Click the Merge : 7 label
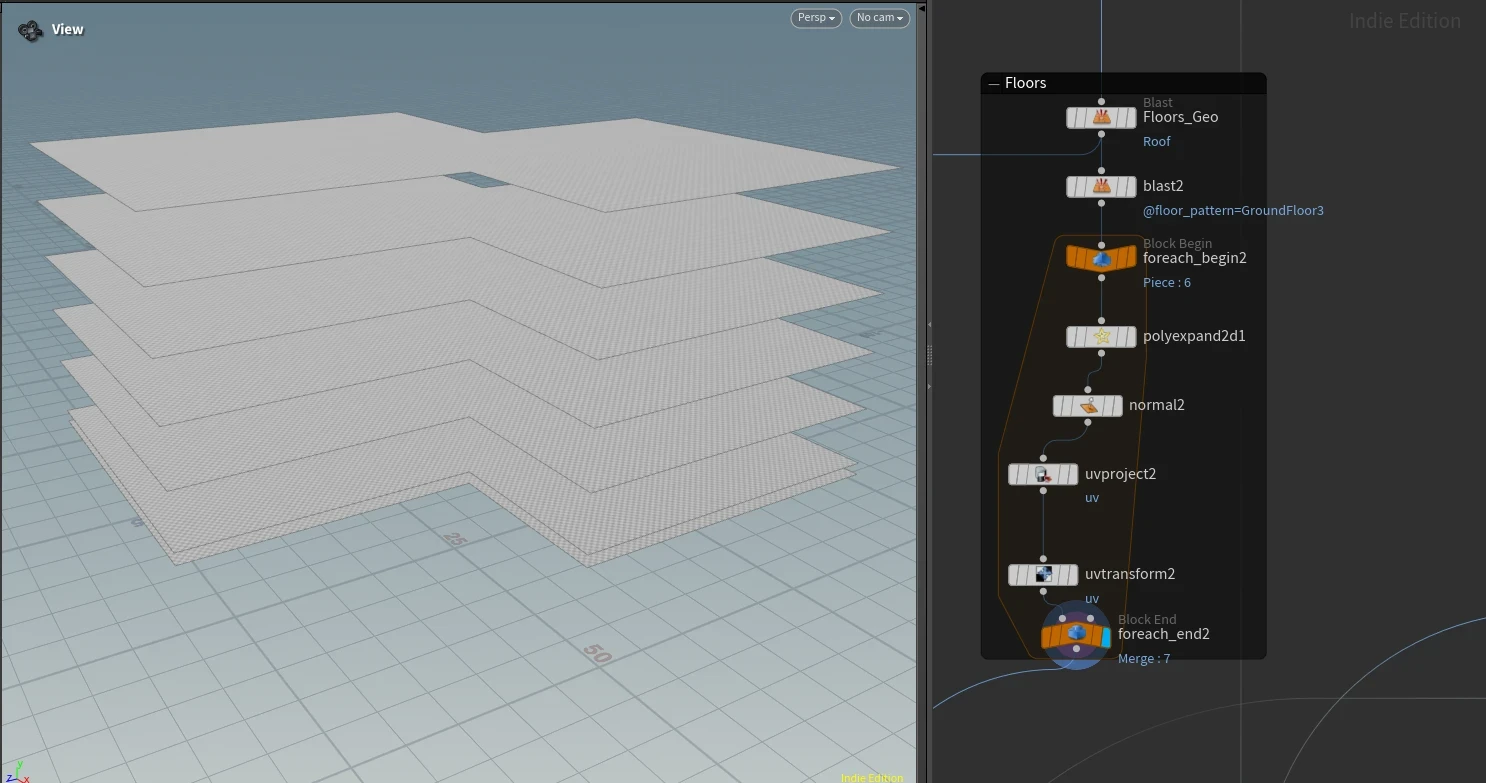 [1144, 659]
